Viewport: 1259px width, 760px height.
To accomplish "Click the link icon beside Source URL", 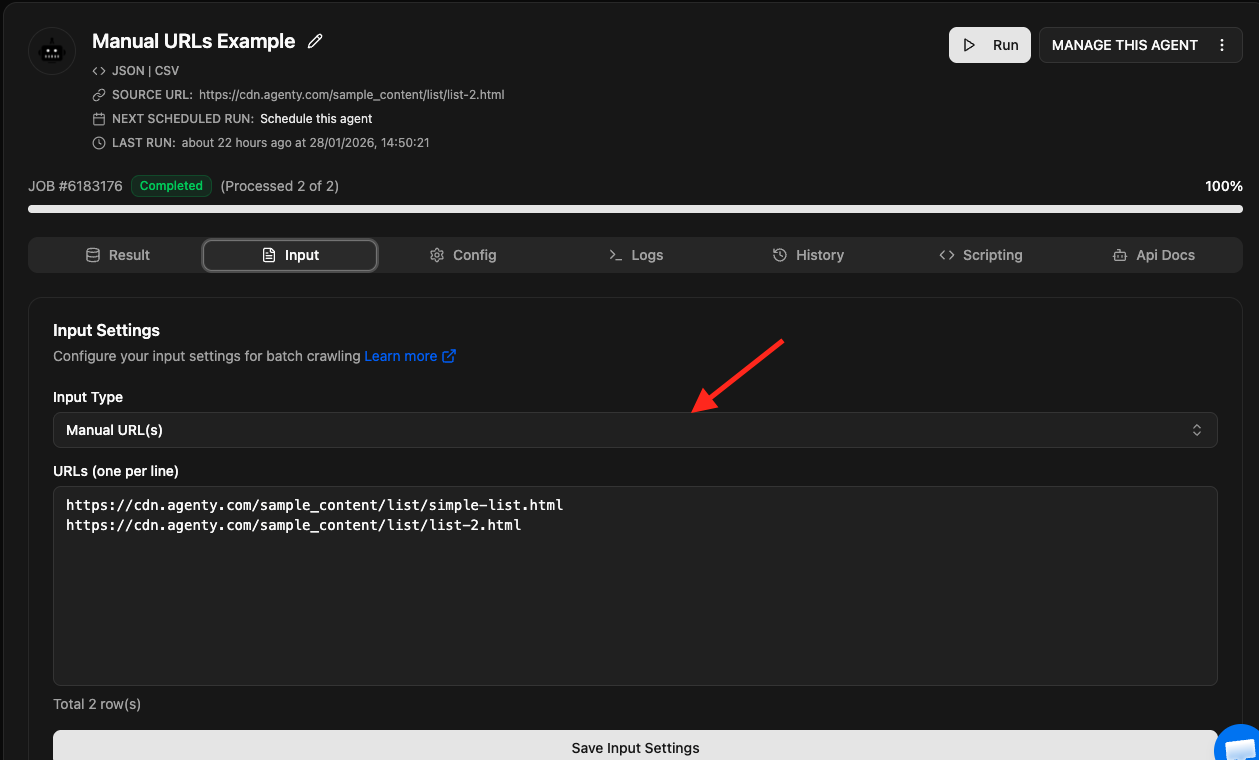I will [99, 95].
